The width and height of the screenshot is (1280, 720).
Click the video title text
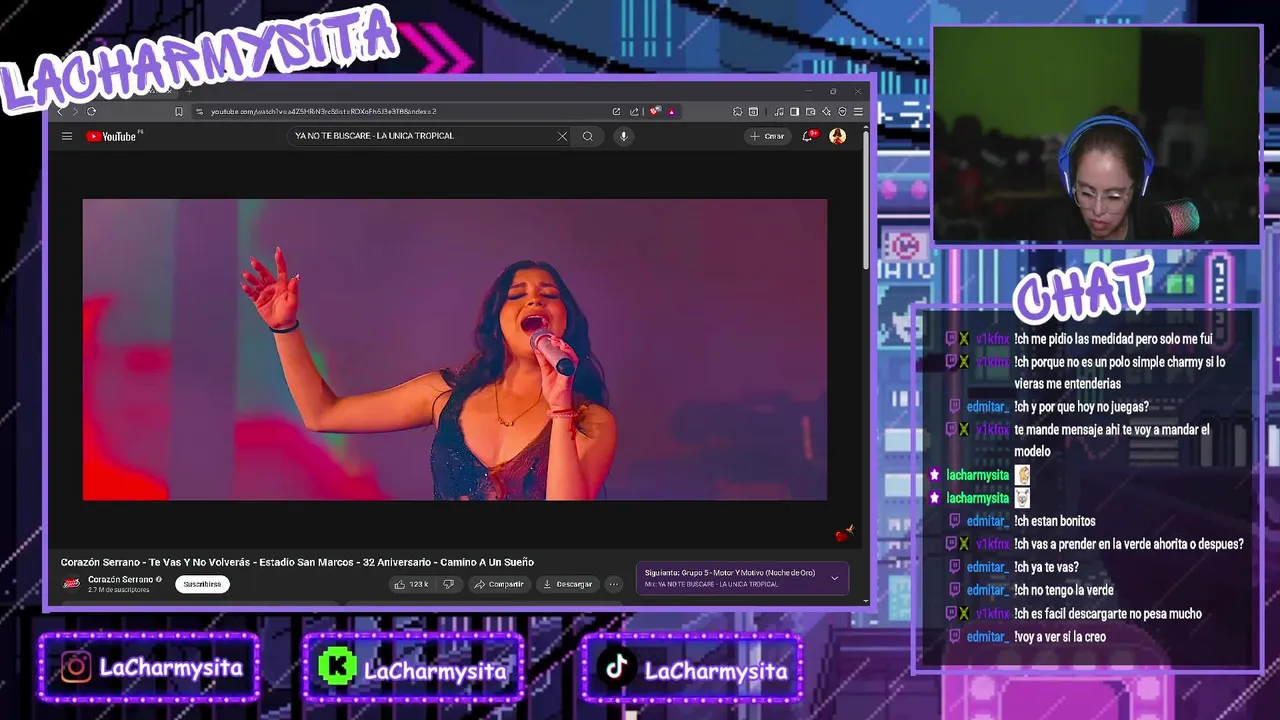coord(297,562)
